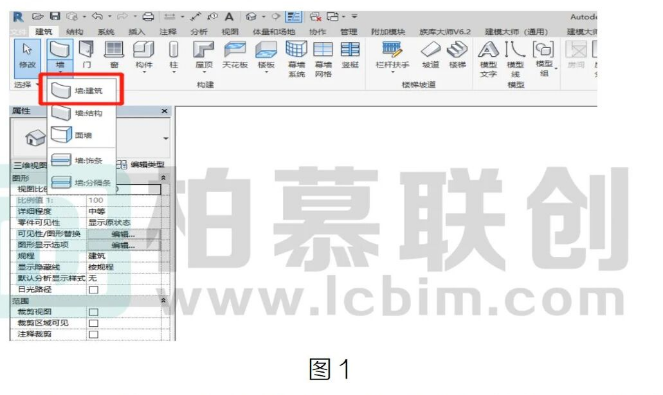
Task: Select the 门 (Door) tool
Action: 86,54
